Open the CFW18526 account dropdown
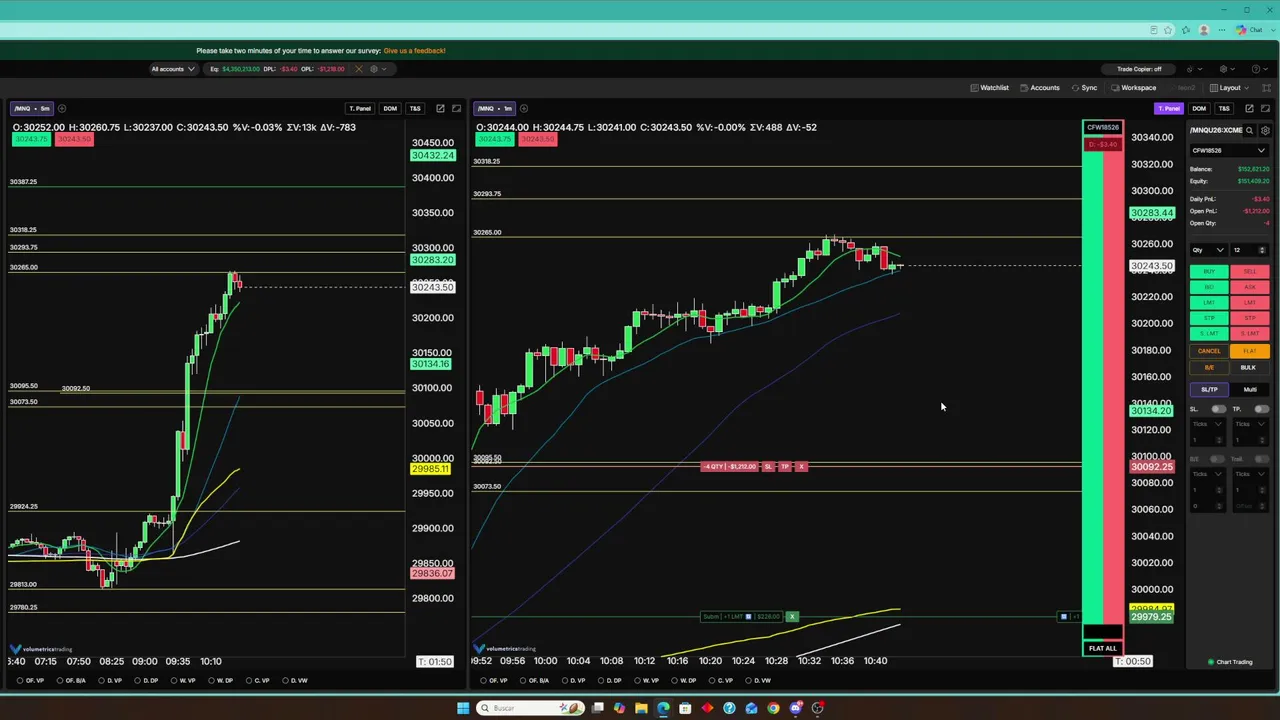Image resolution: width=1280 pixels, height=720 pixels. click(x=1229, y=150)
